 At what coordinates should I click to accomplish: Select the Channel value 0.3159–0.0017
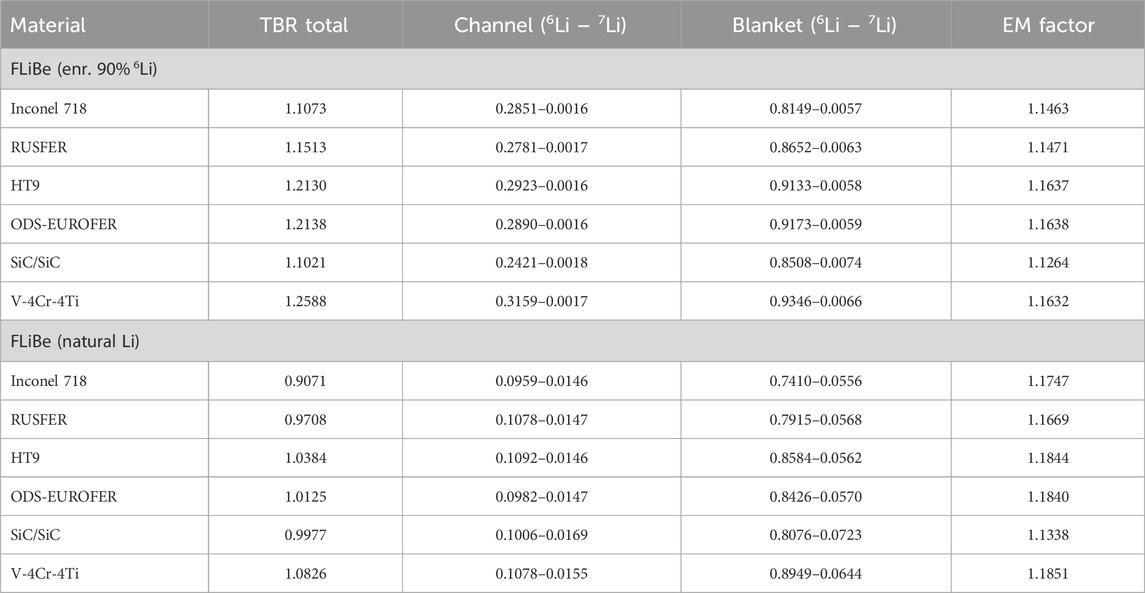(541, 301)
